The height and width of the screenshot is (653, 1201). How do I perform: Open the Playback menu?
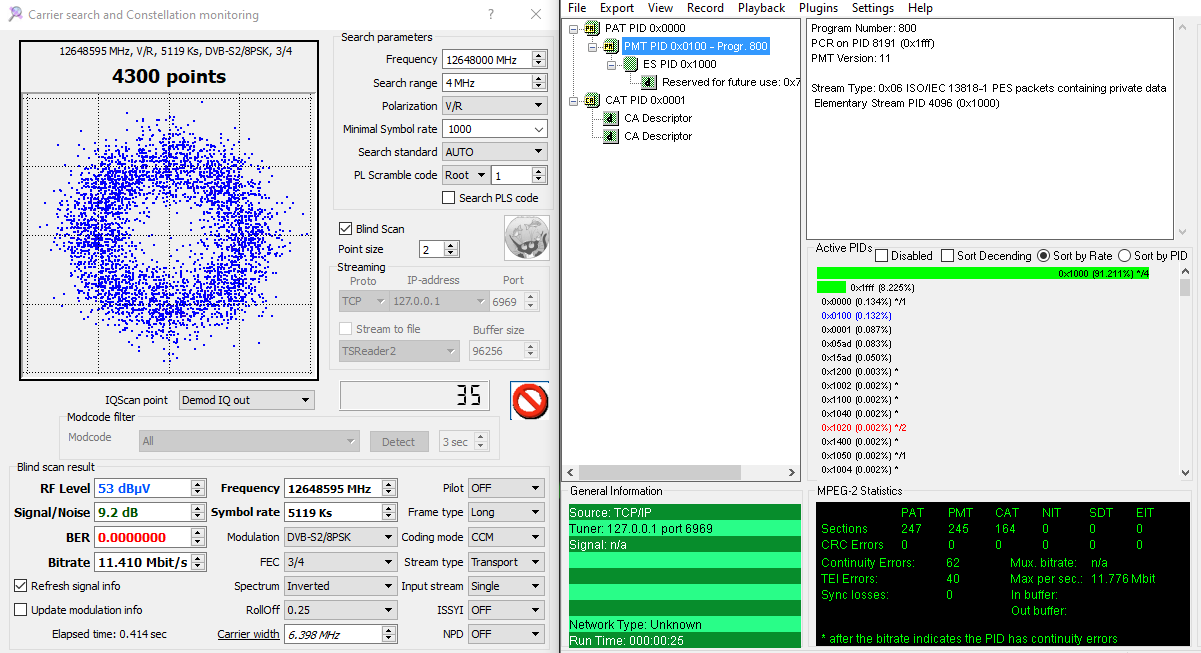(x=762, y=8)
